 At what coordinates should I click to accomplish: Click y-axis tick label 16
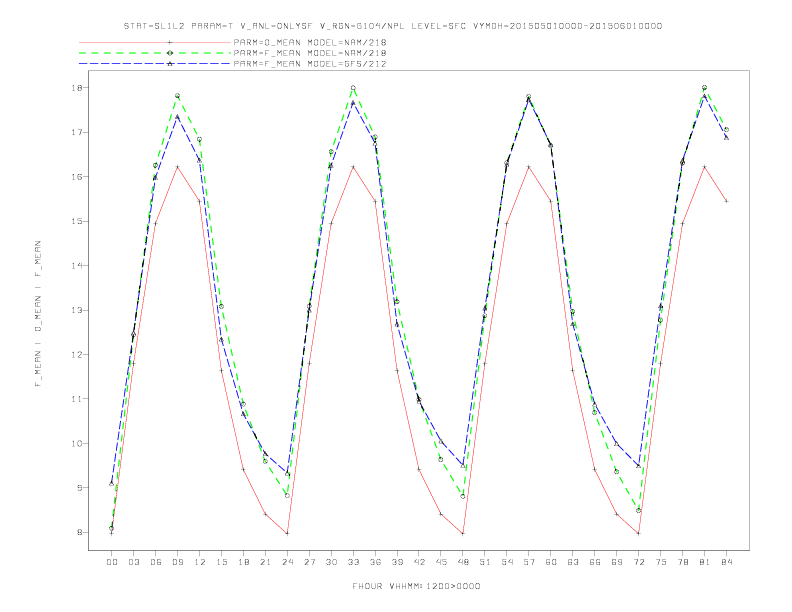click(x=77, y=177)
